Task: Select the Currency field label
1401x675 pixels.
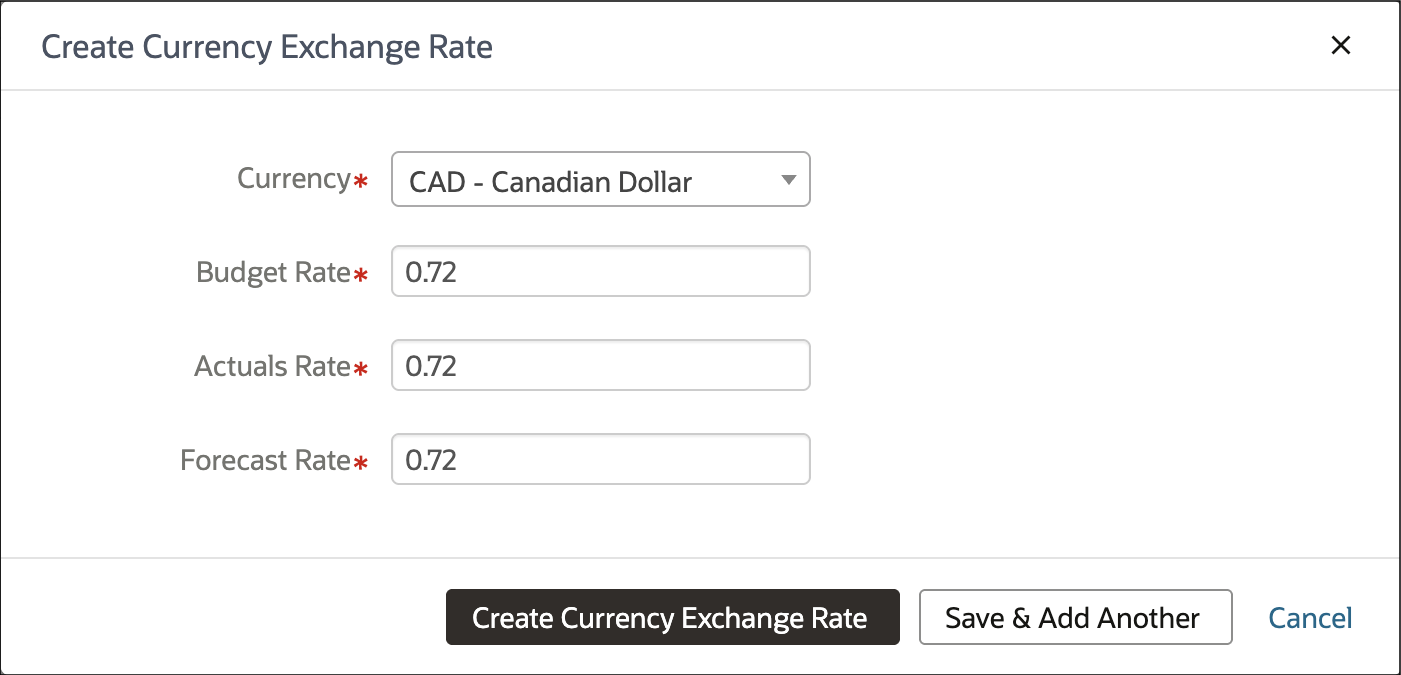Action: tap(294, 178)
